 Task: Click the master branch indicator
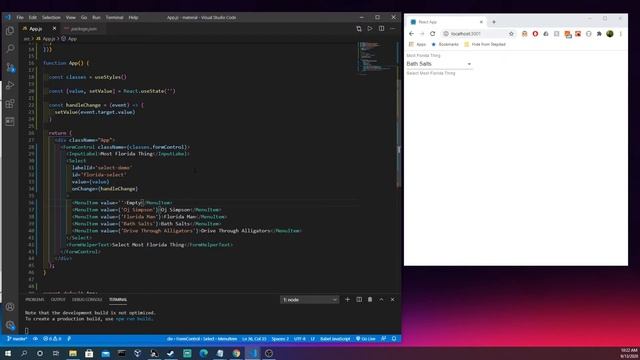pos(17,339)
